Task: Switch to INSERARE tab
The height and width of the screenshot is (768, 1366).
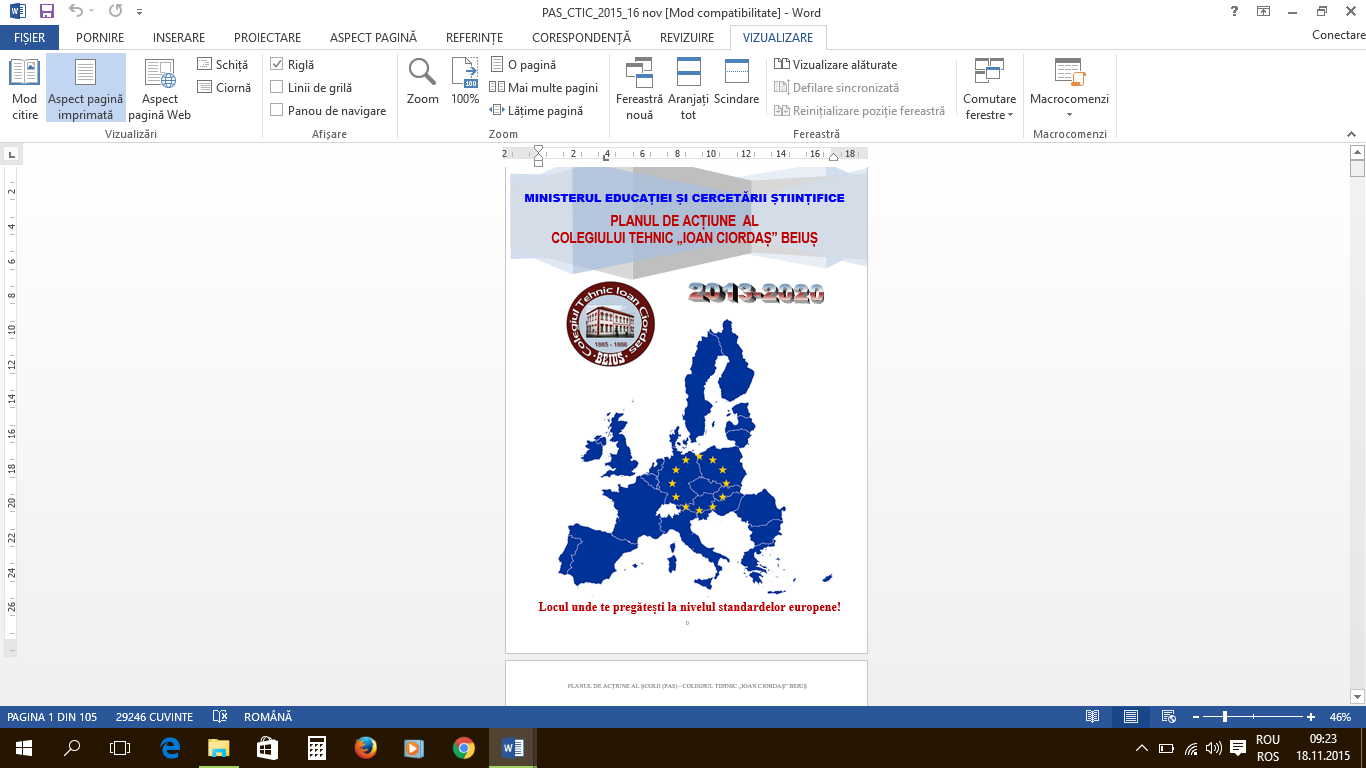Action: [179, 38]
